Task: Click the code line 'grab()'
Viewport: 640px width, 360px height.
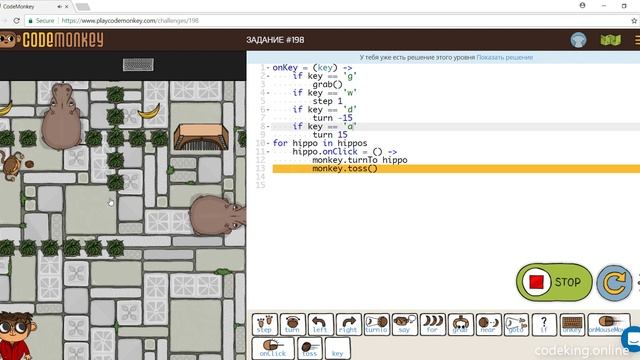Action: coord(327,84)
